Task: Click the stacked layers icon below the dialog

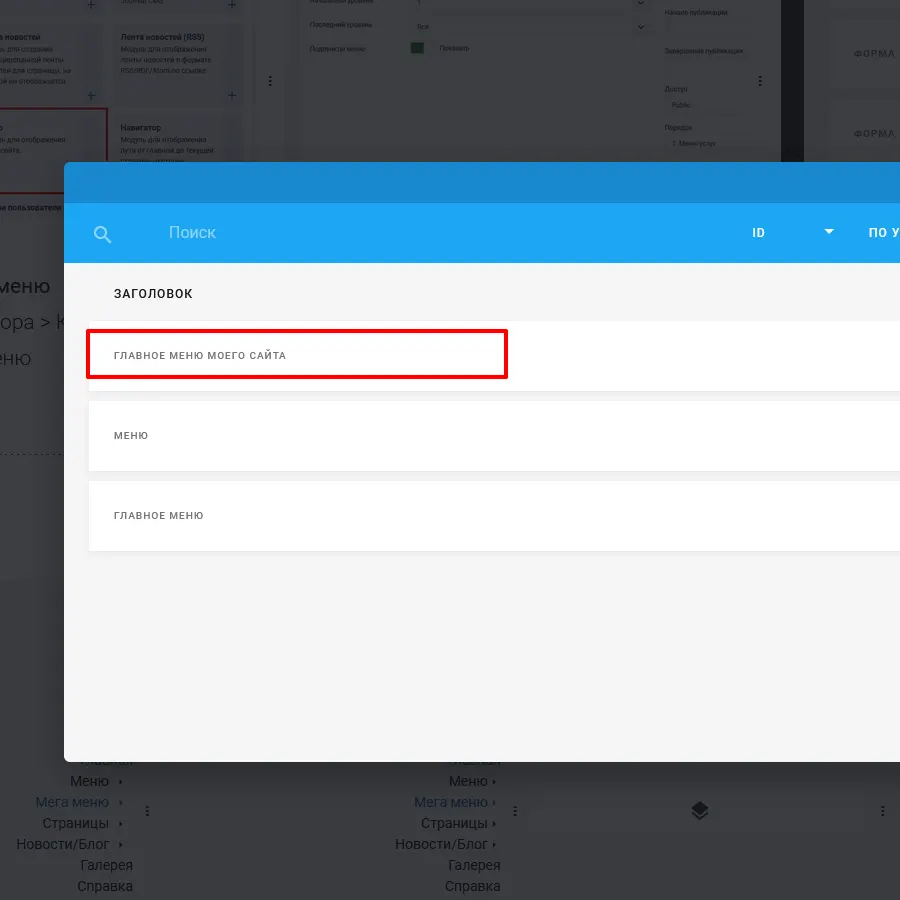Action: click(700, 811)
